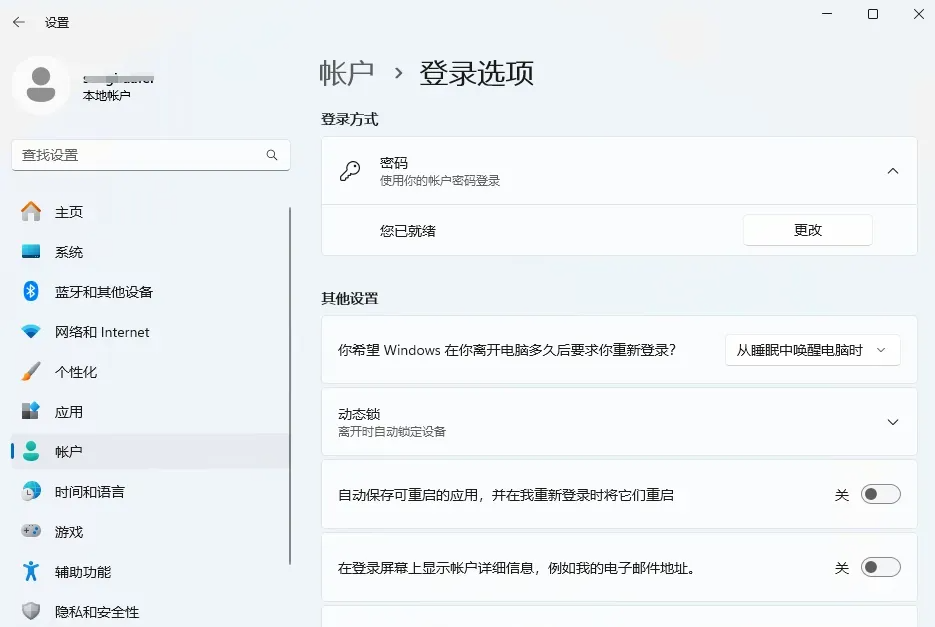Click the 登录选项 page title
The image size is (935, 627).
click(x=476, y=73)
